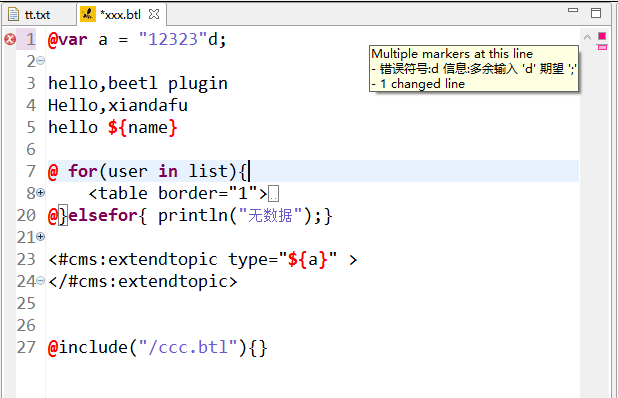Click the tt.txt file icon
Viewport: 618px width, 398px height.
coord(13,14)
